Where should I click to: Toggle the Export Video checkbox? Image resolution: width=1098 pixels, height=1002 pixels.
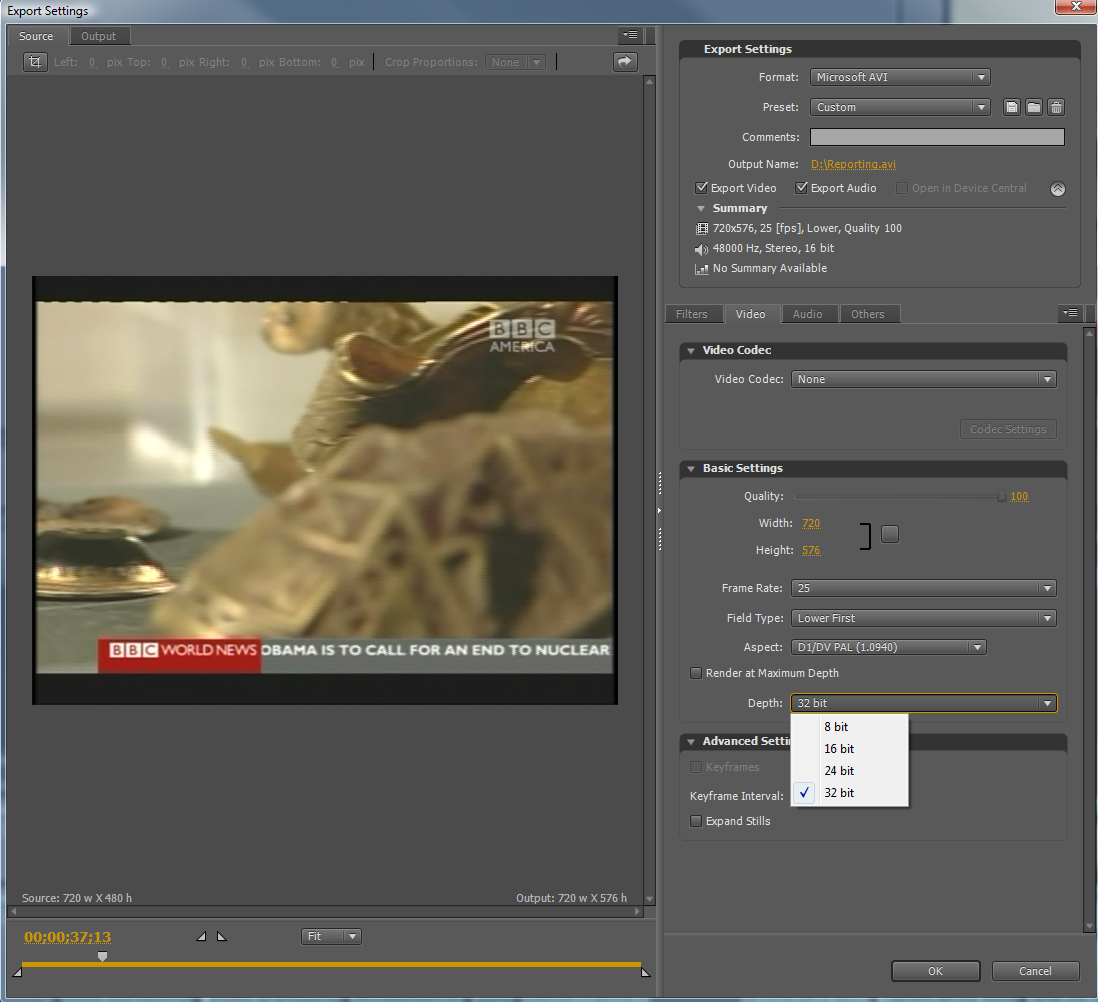[x=701, y=188]
